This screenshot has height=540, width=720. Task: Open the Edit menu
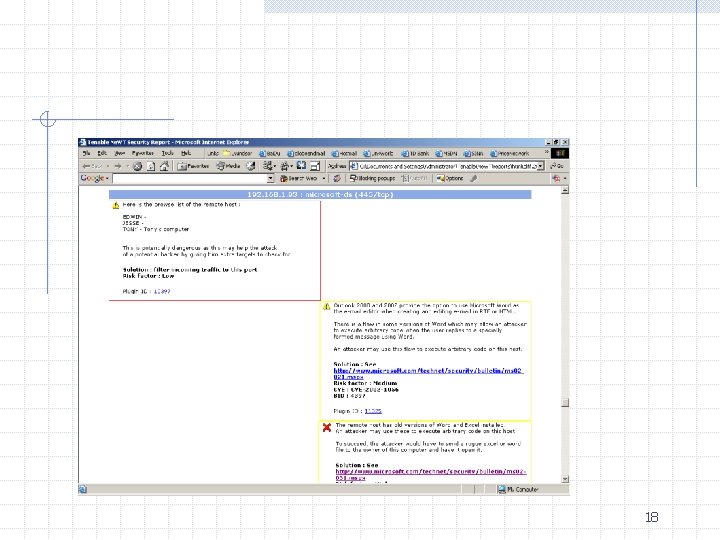(102, 153)
